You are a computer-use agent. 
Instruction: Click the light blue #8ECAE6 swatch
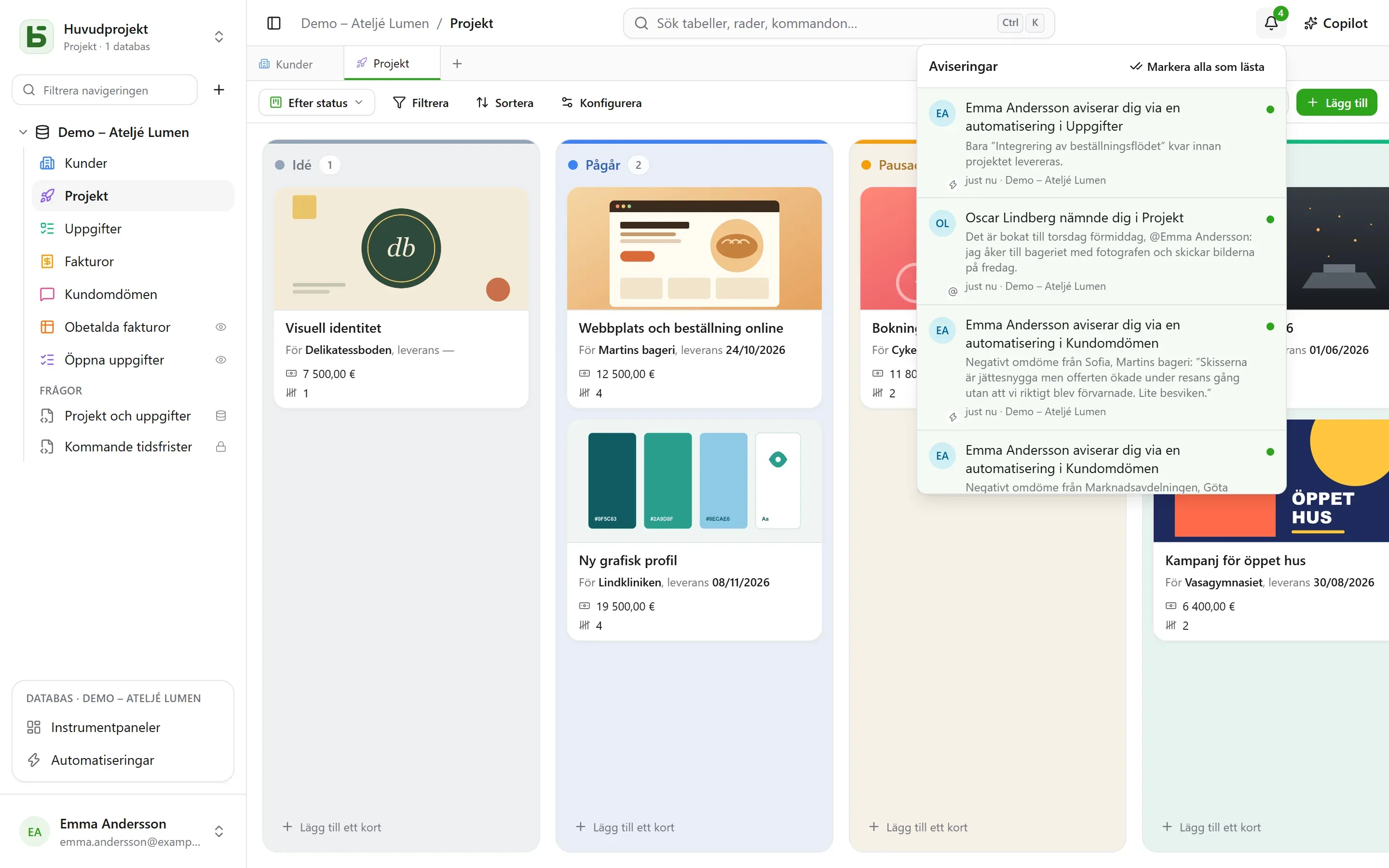(723, 480)
